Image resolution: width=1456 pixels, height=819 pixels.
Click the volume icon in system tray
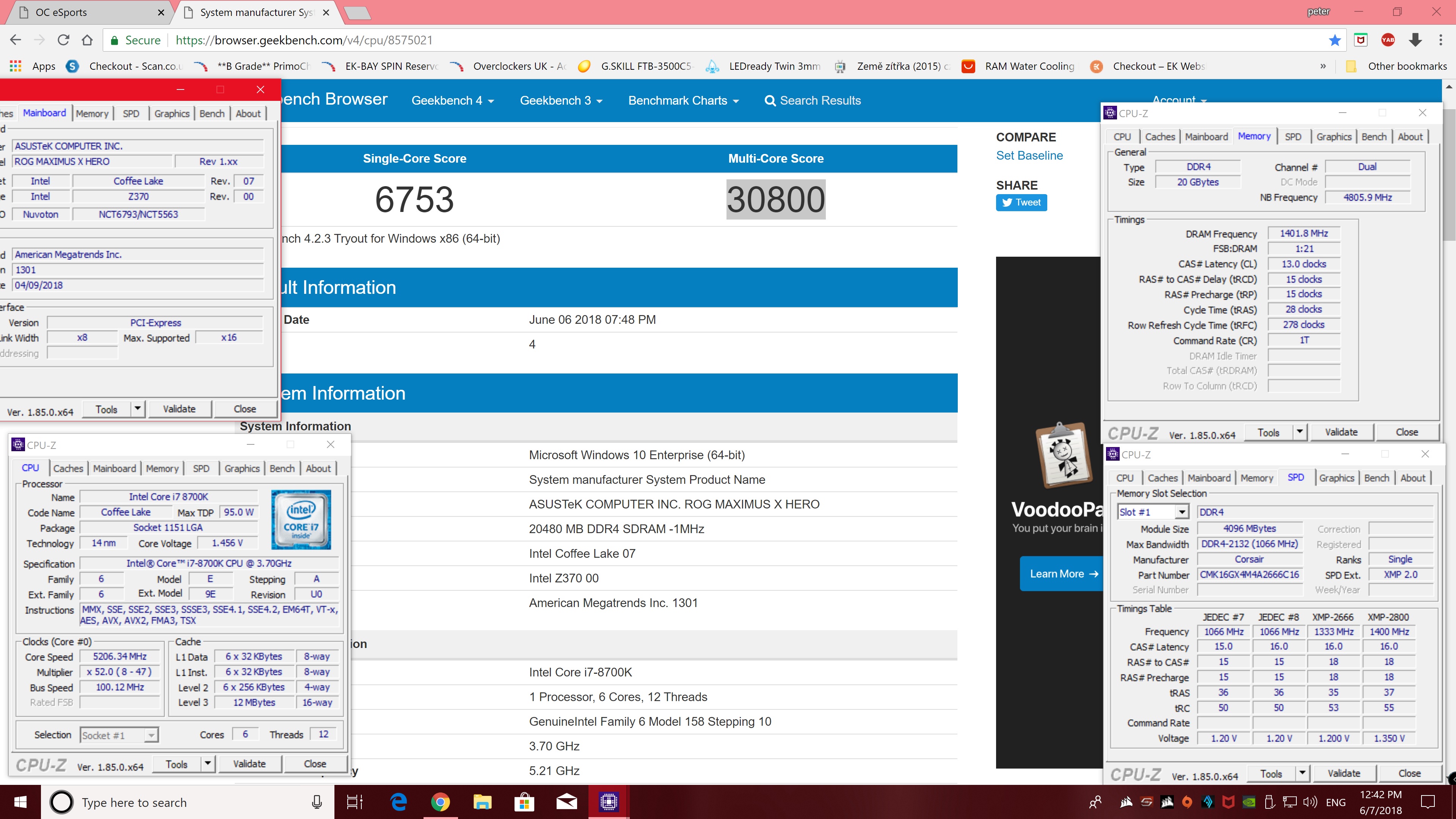[x=1310, y=802]
